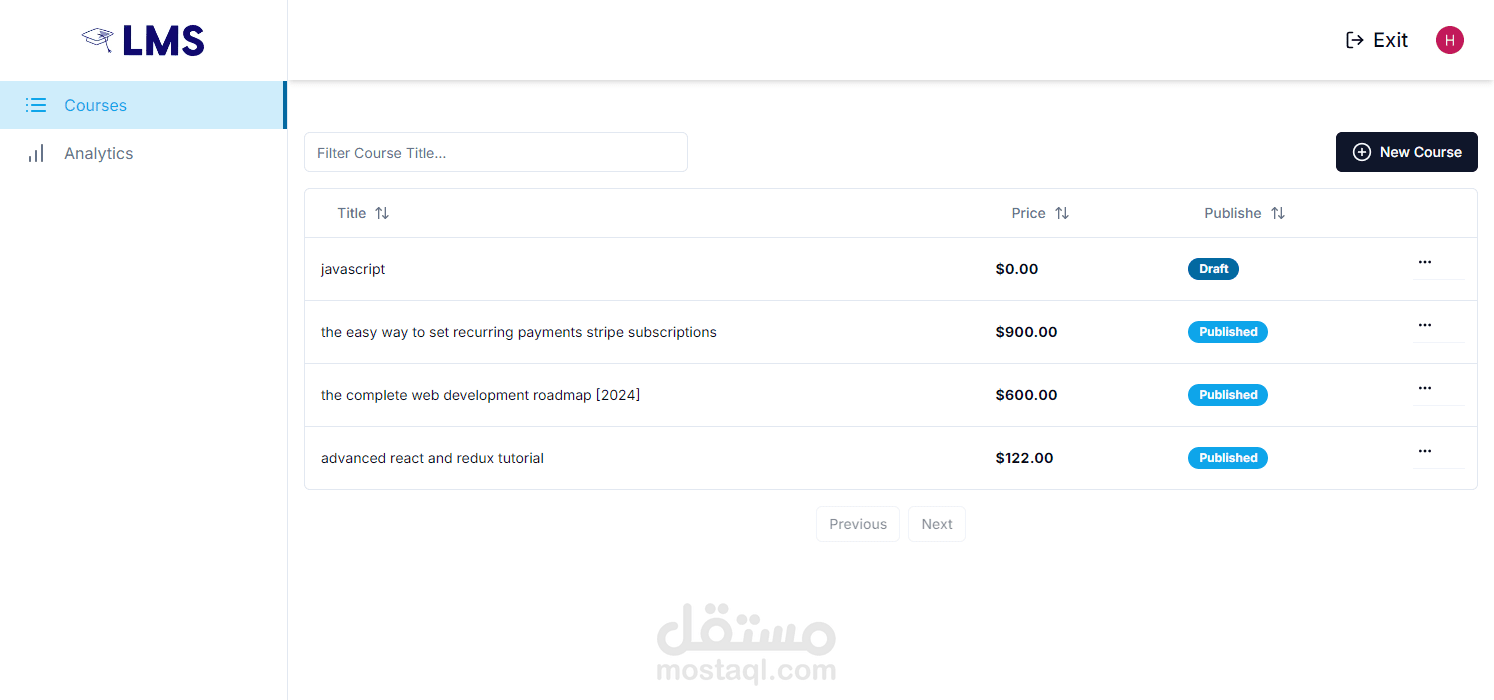Click the LMS logo text
1494x700 pixels.
point(163,40)
